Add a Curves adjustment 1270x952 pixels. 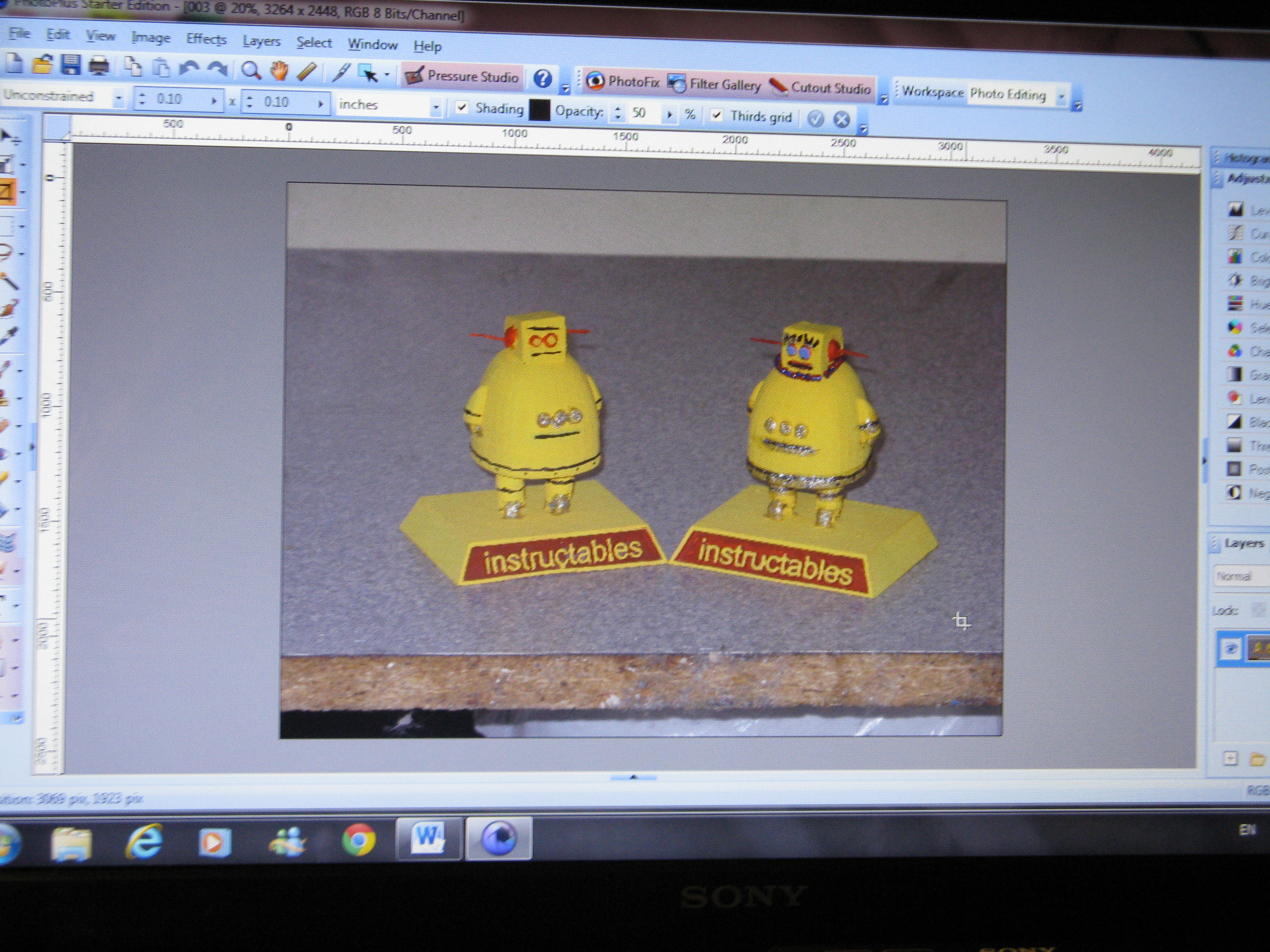click(1235, 233)
